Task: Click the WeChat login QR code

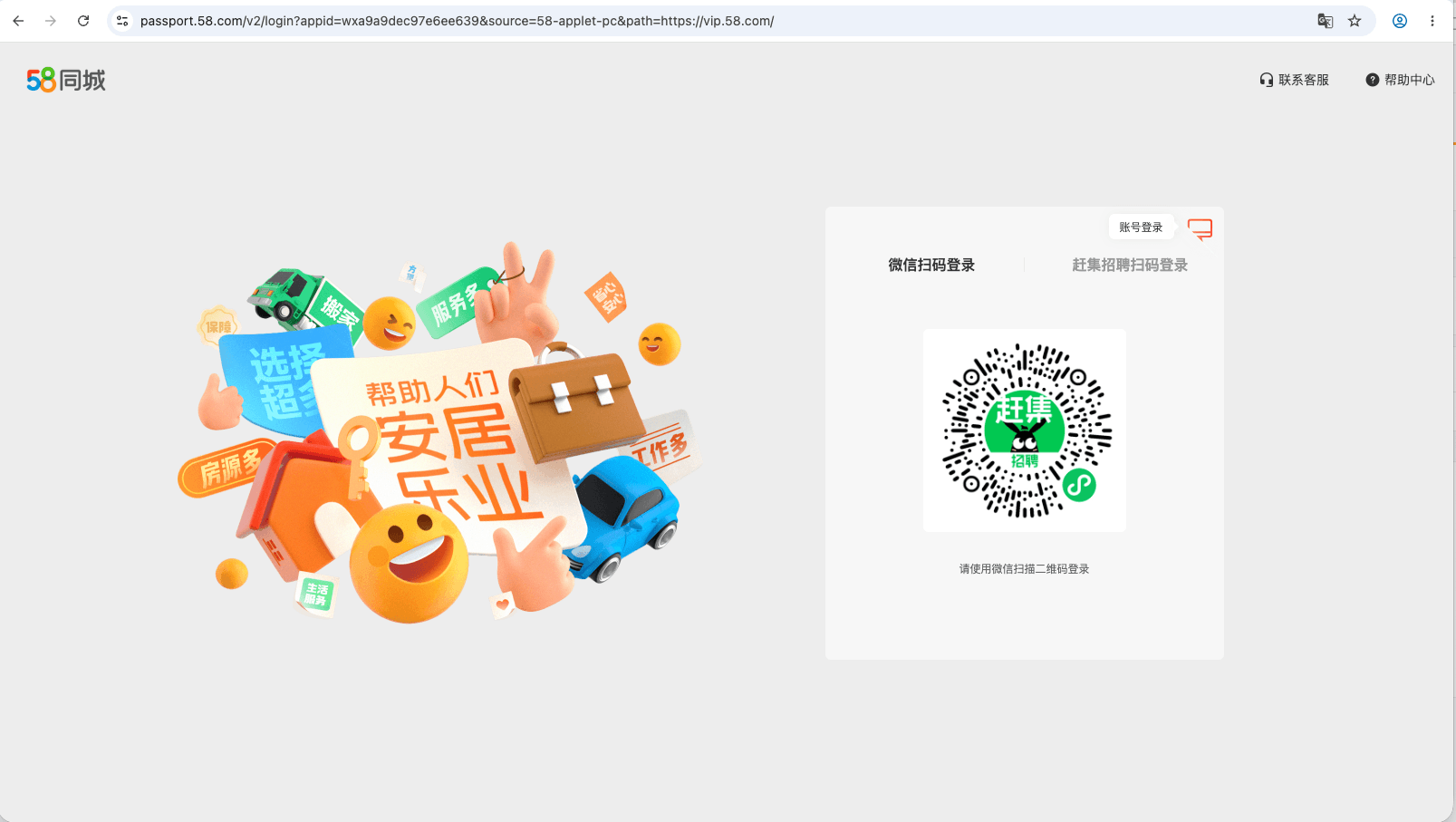Action: click(x=1025, y=430)
